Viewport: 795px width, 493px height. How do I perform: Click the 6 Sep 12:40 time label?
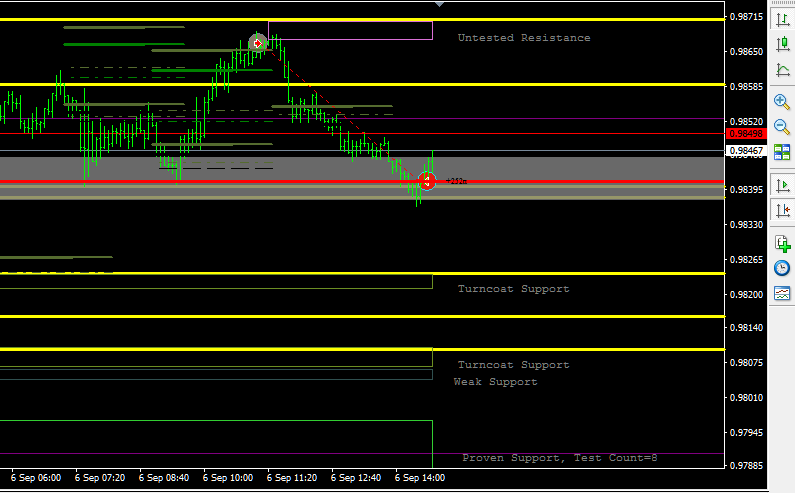tap(356, 478)
